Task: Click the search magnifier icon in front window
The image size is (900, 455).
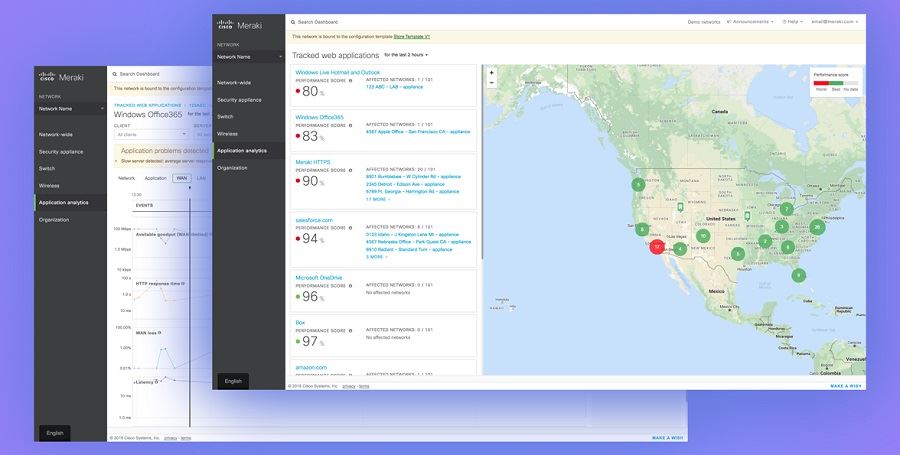Action: coord(293,22)
